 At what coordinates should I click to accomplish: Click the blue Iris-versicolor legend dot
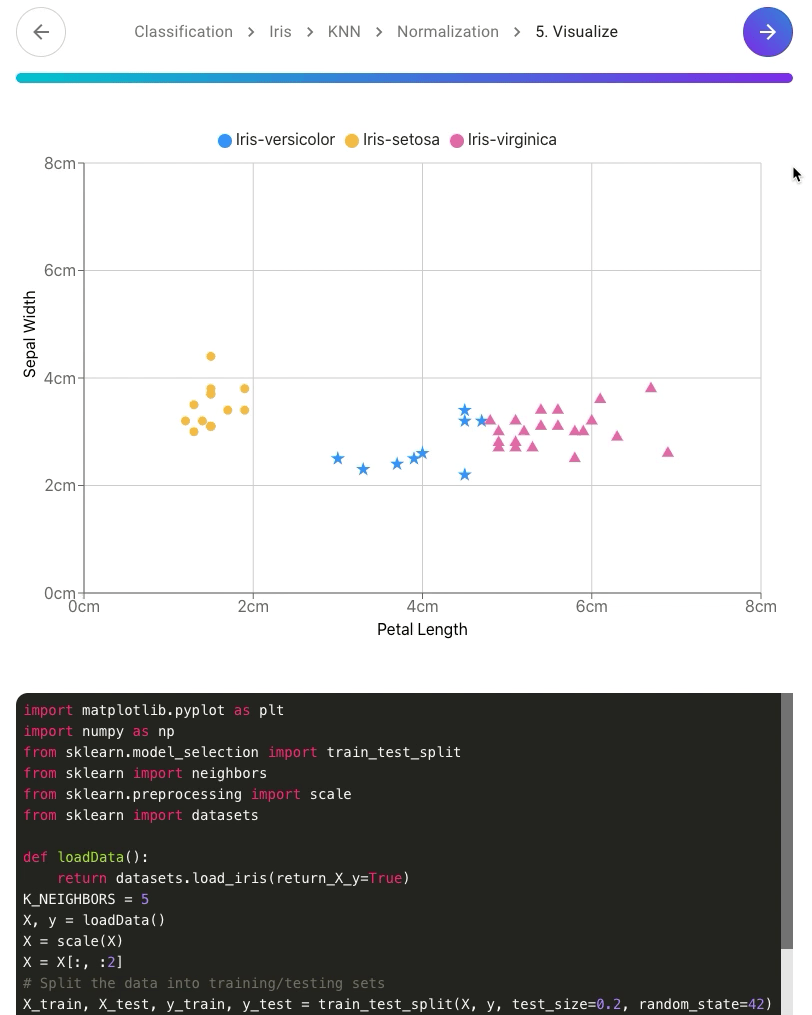225,141
